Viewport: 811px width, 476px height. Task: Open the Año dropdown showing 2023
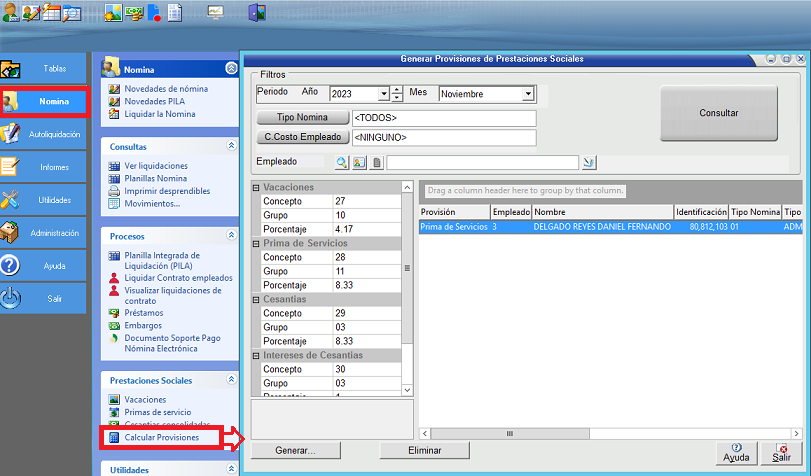[383, 94]
